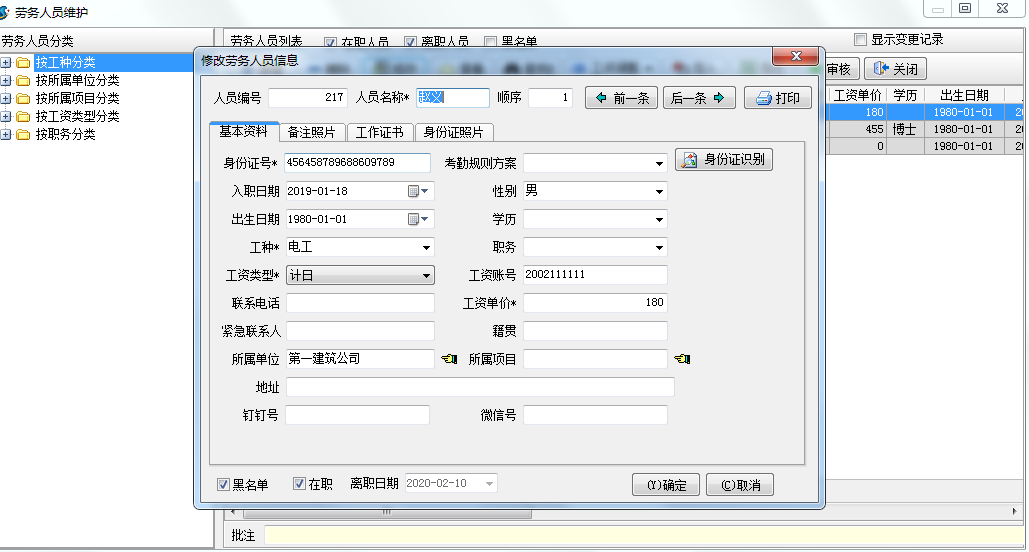Open the 工种 dropdown list
This screenshot has height=552, width=1029.
(426, 247)
